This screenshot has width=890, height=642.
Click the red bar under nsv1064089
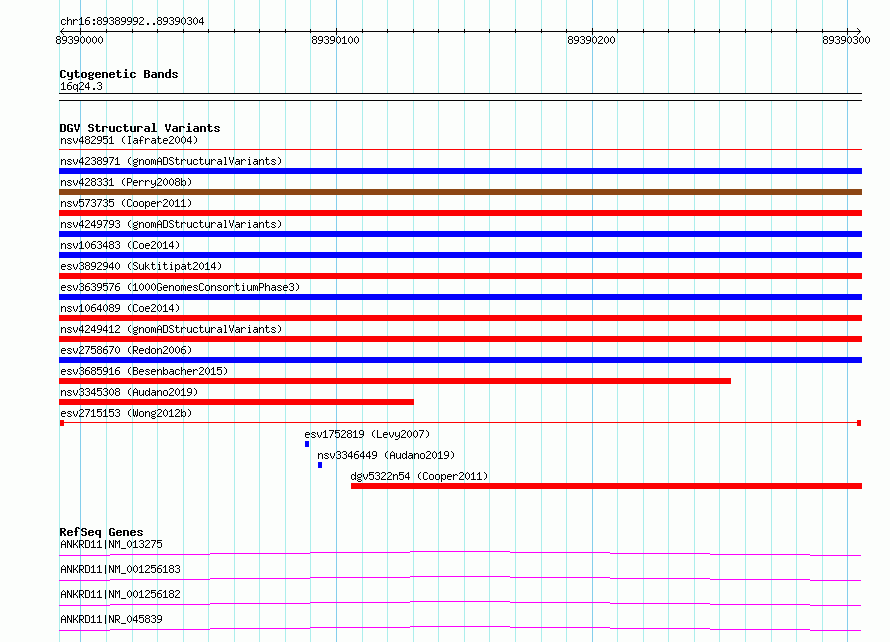coord(460,318)
